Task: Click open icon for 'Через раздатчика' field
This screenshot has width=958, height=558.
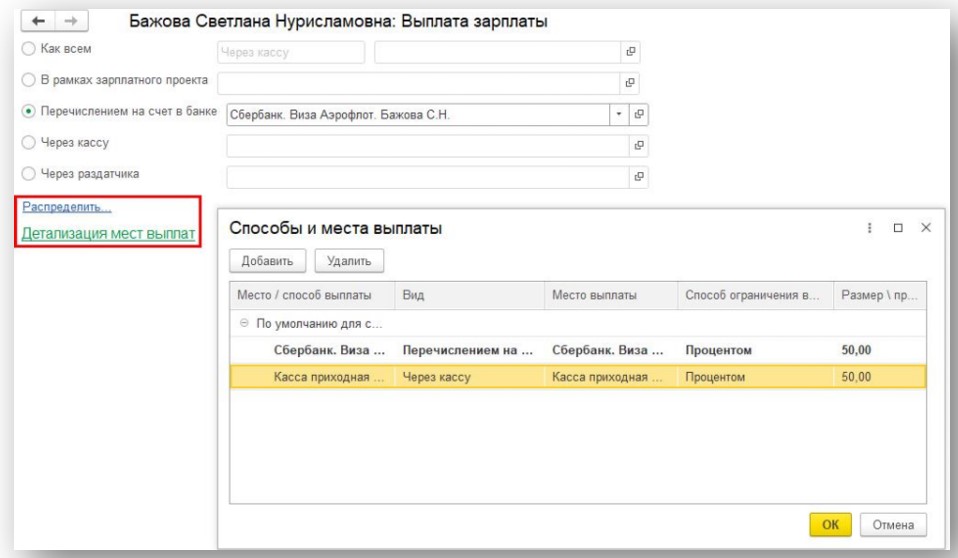Action: click(x=639, y=177)
